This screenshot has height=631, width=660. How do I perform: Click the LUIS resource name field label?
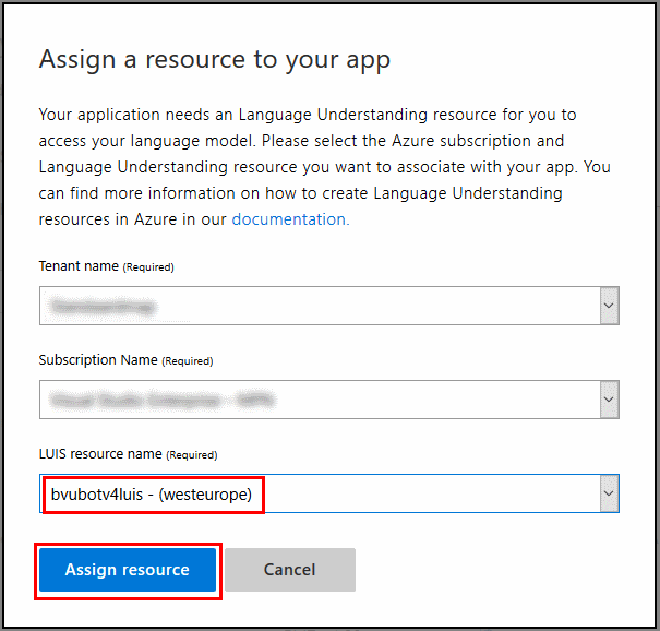(100, 454)
